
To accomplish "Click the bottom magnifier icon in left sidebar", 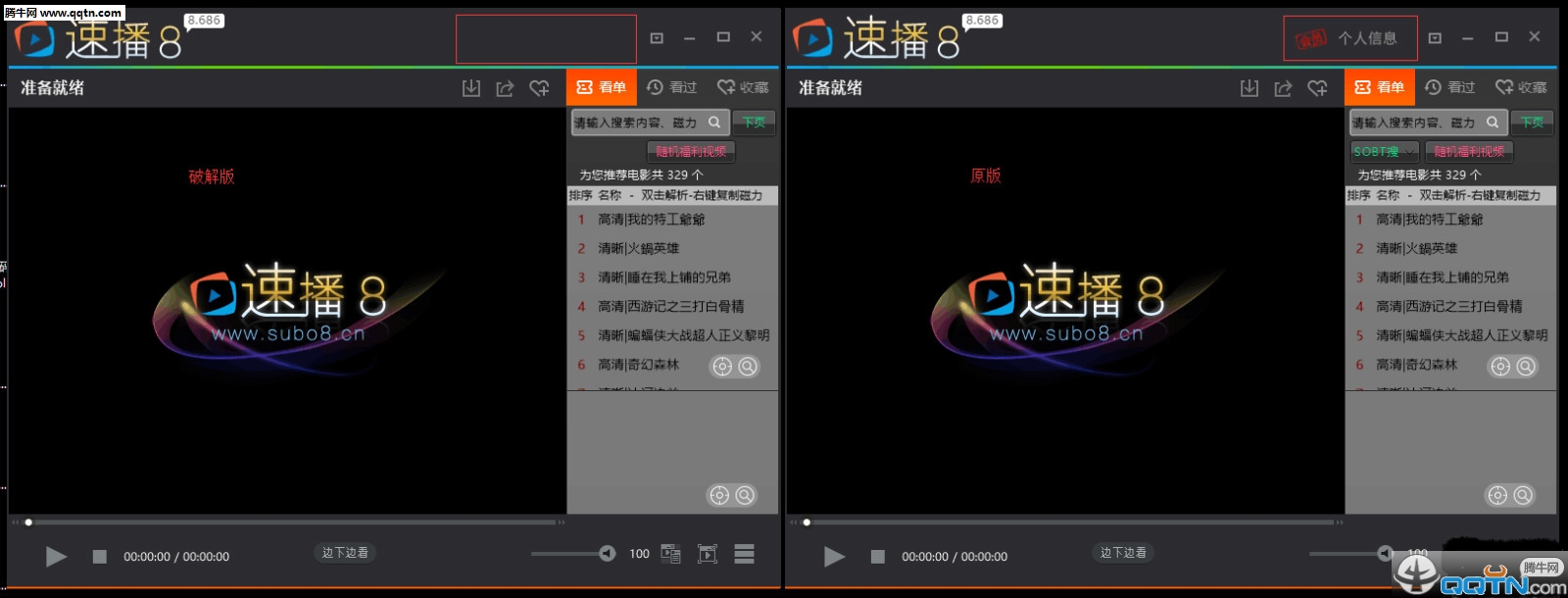I will (745, 495).
